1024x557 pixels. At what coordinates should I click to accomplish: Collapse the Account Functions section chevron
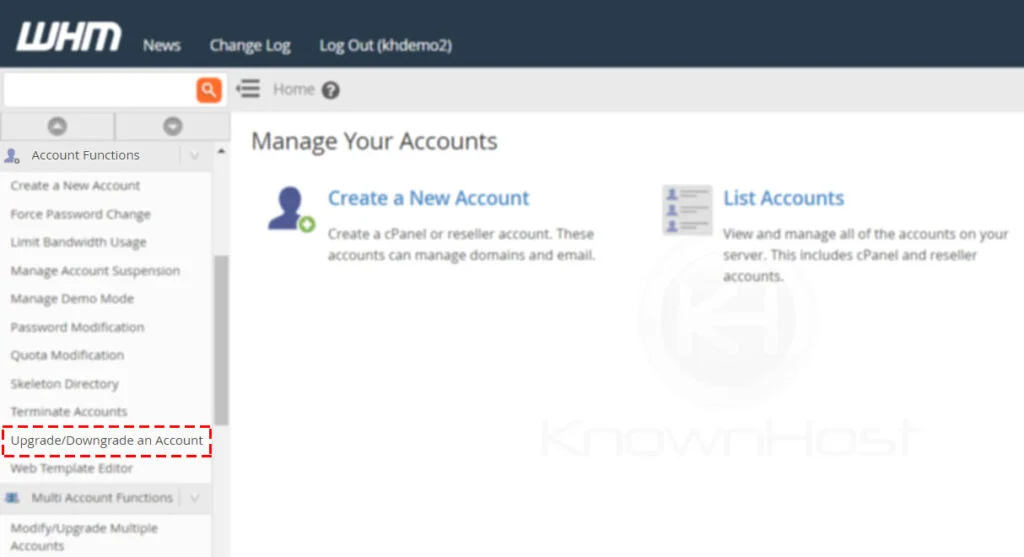pos(194,155)
